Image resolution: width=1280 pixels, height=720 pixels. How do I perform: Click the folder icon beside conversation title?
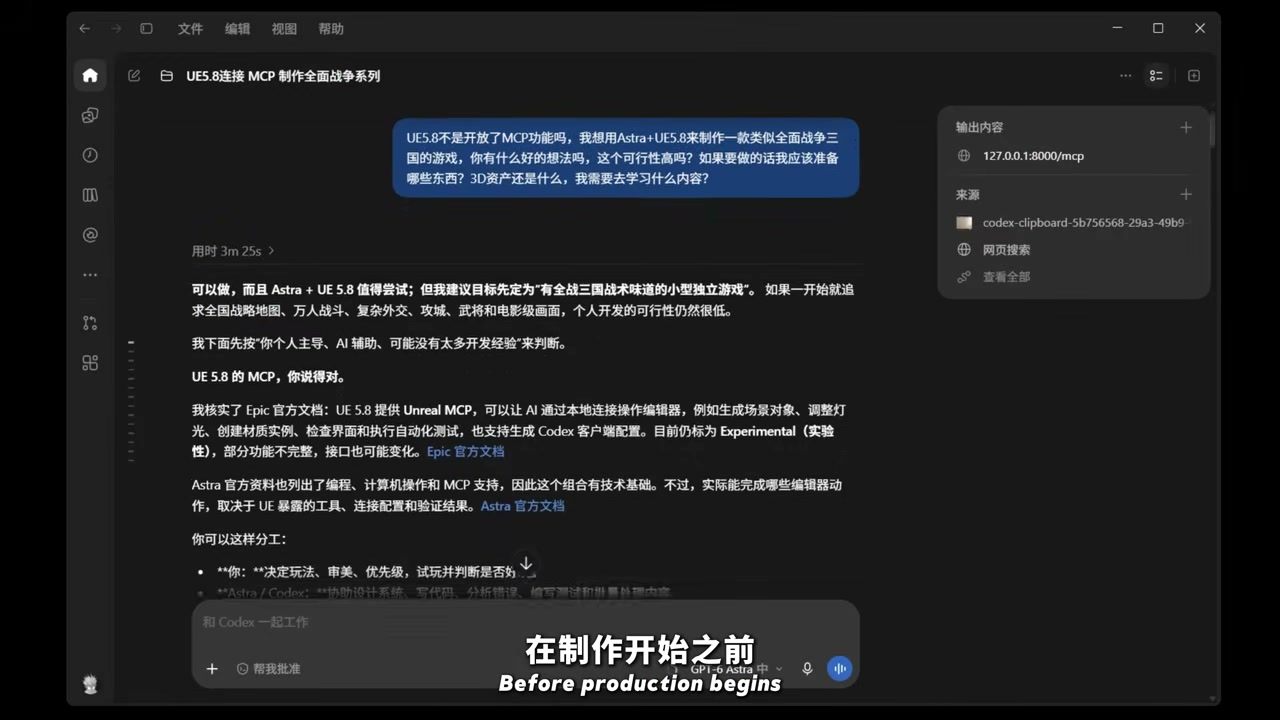point(167,76)
